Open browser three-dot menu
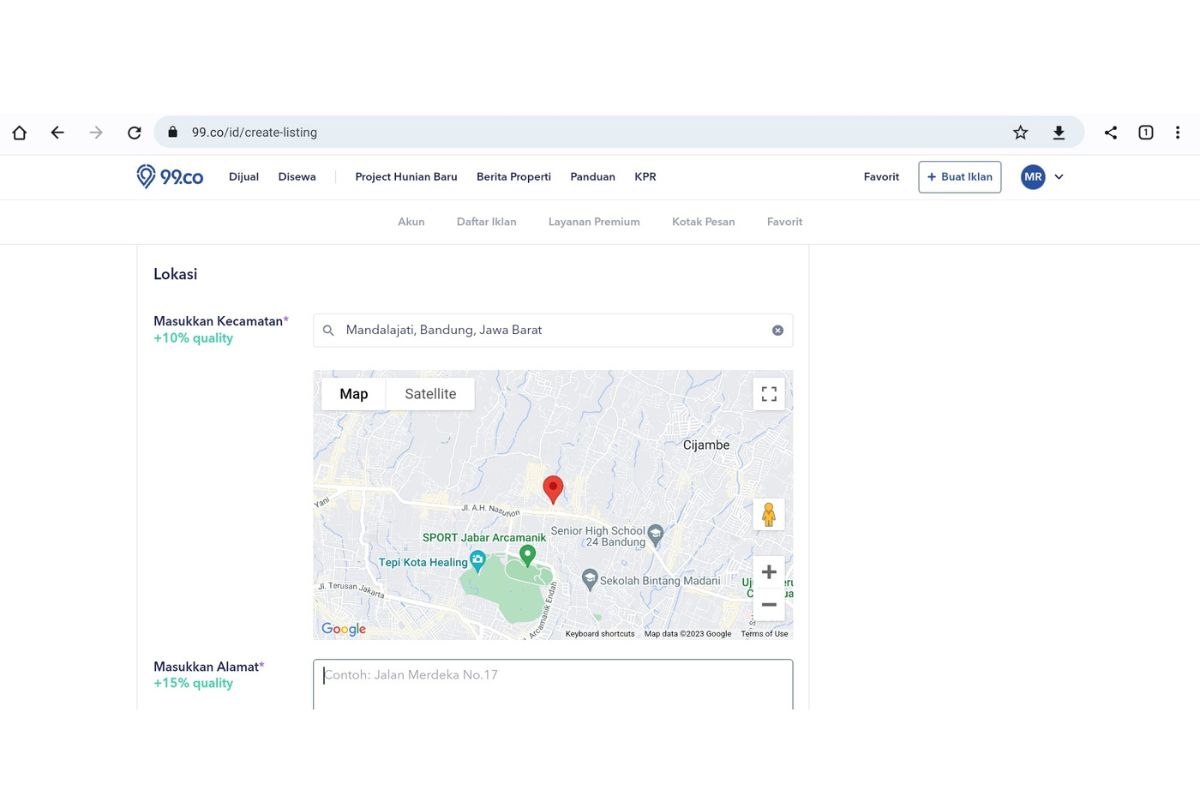1200x800 pixels. 1178,132
